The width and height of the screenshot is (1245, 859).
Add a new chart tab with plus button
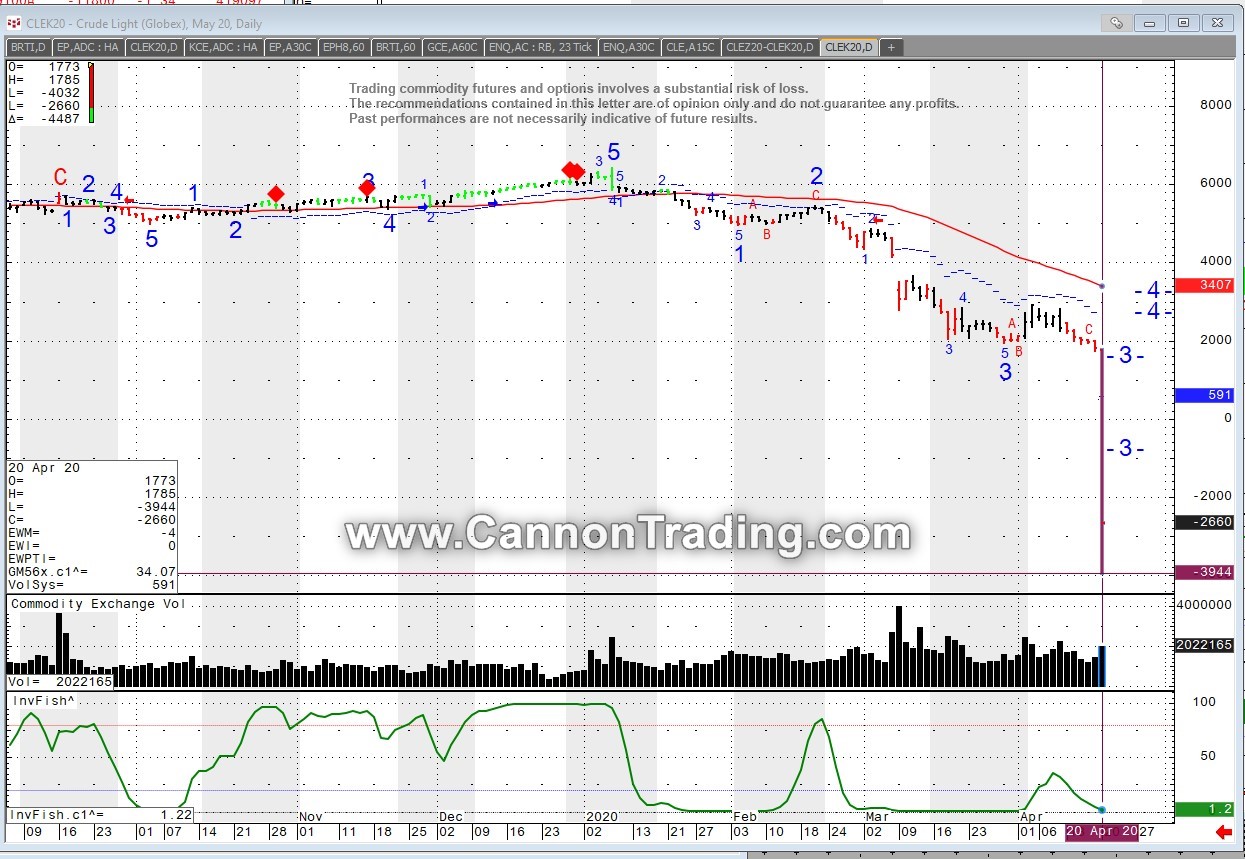tap(890, 47)
